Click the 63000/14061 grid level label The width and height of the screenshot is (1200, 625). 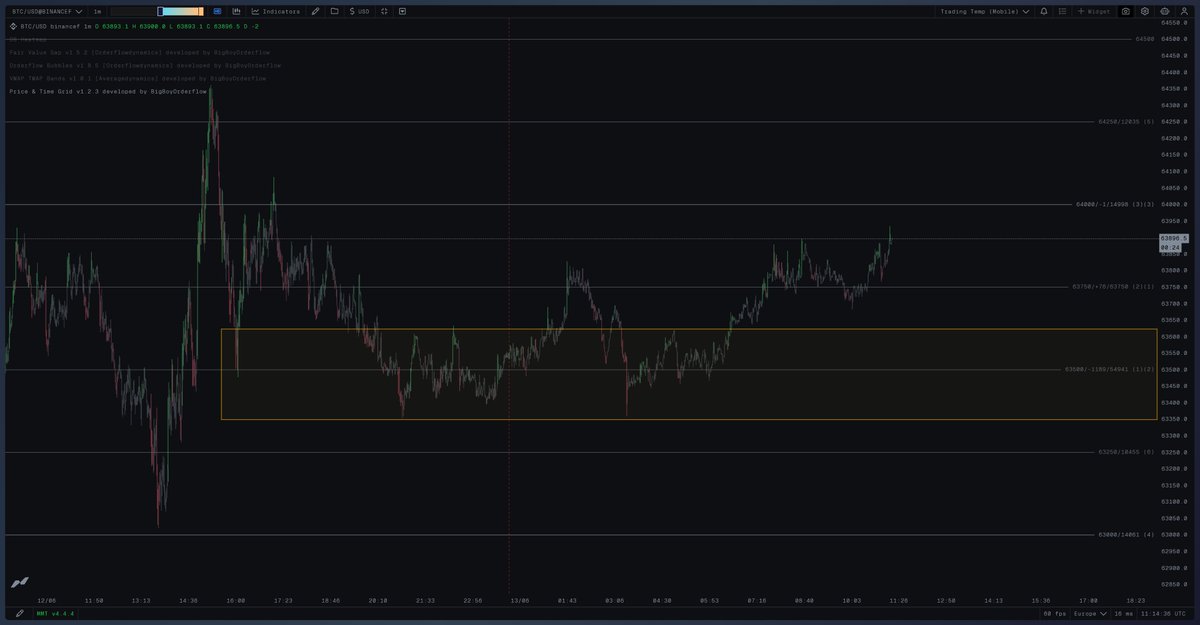(x=1124, y=535)
